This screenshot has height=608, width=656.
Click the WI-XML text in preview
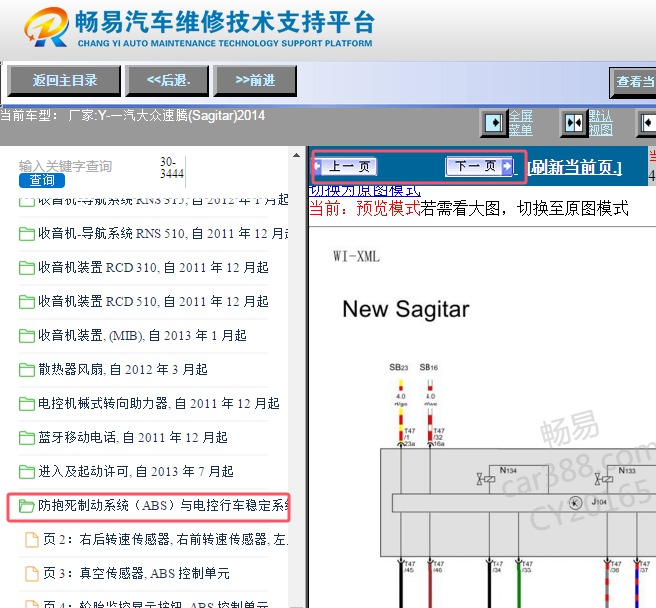[x=356, y=256]
